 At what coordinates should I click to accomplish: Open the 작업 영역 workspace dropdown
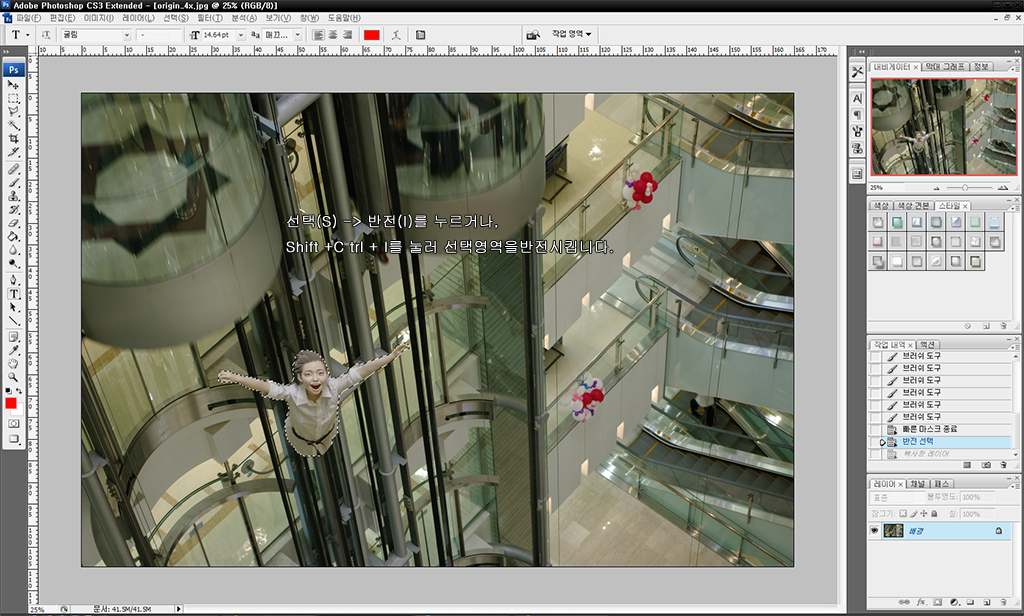pyautogui.click(x=571, y=34)
